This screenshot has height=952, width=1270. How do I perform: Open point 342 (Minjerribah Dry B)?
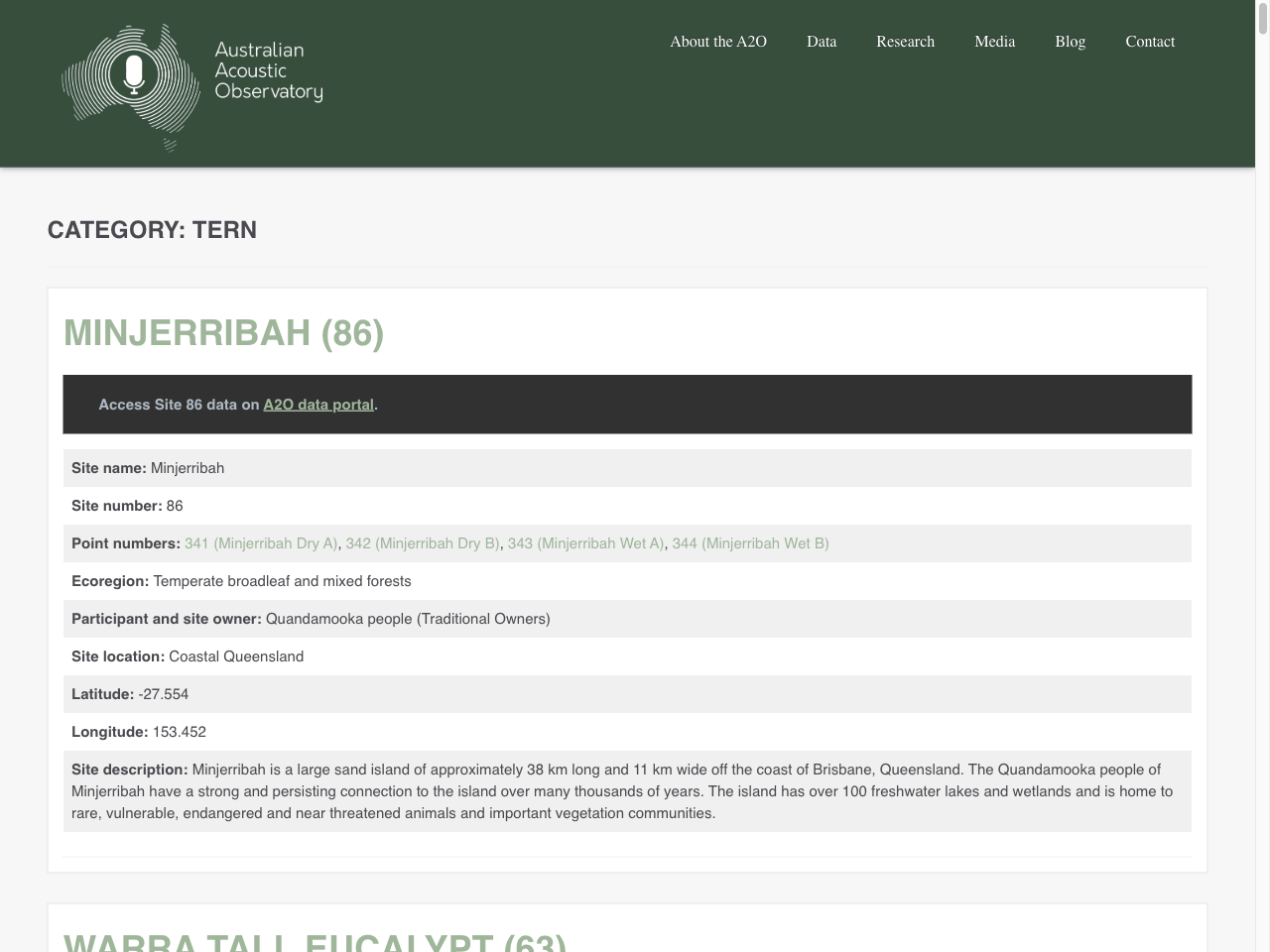(x=422, y=543)
